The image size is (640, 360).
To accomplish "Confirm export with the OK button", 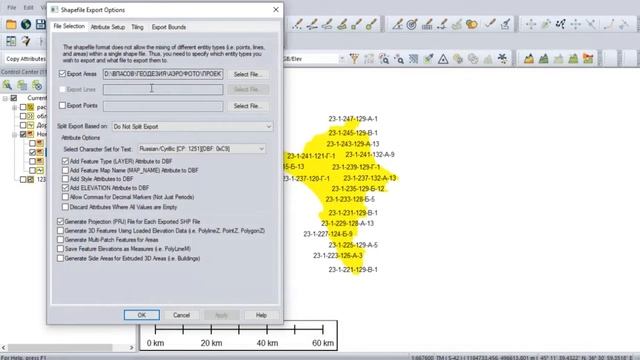I will click(142, 315).
